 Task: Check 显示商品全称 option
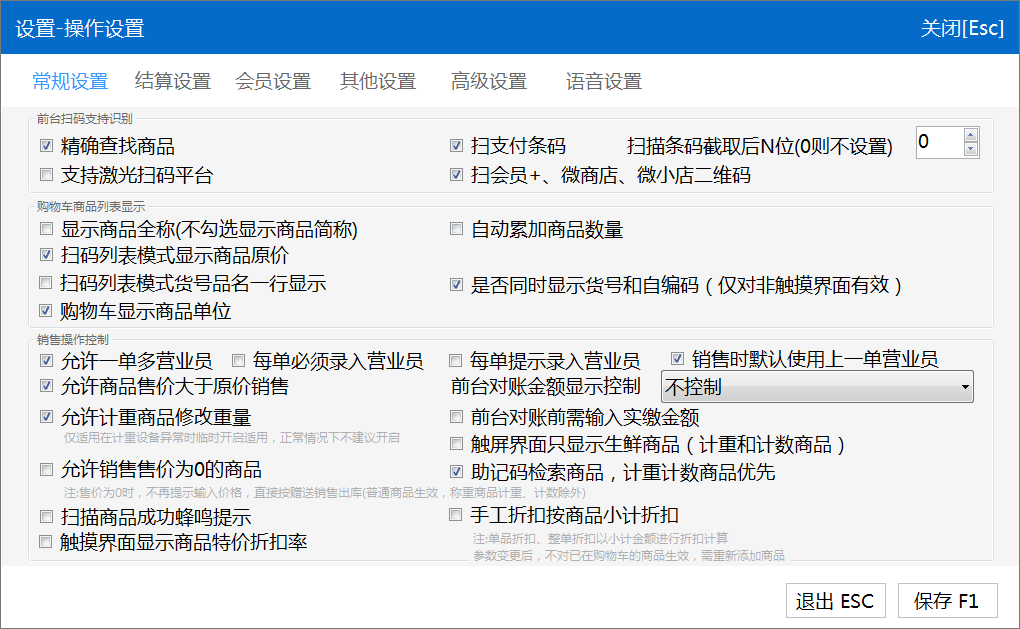coord(46,230)
